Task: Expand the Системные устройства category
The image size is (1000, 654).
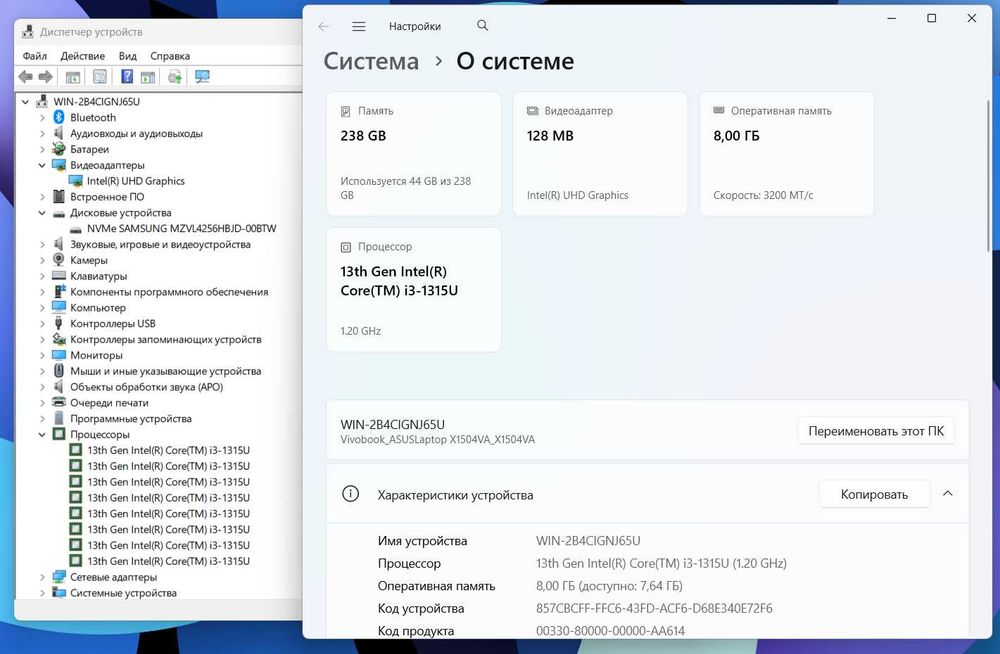Action: click(x=42, y=592)
